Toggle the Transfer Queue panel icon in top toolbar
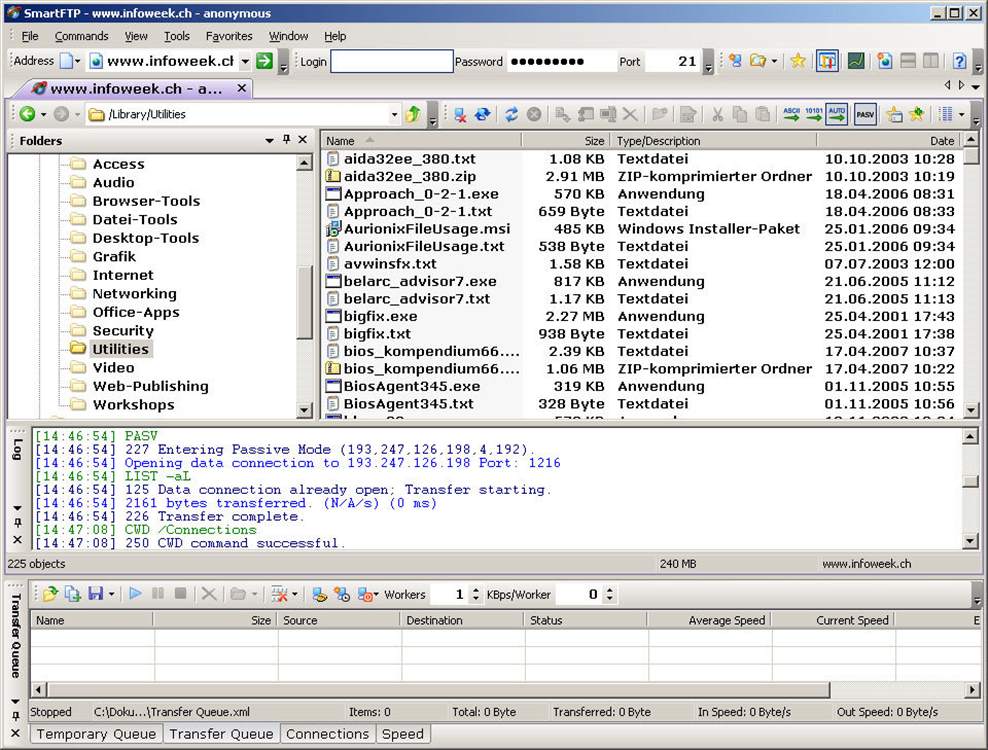Image resolution: width=988 pixels, height=750 pixels. (827, 61)
